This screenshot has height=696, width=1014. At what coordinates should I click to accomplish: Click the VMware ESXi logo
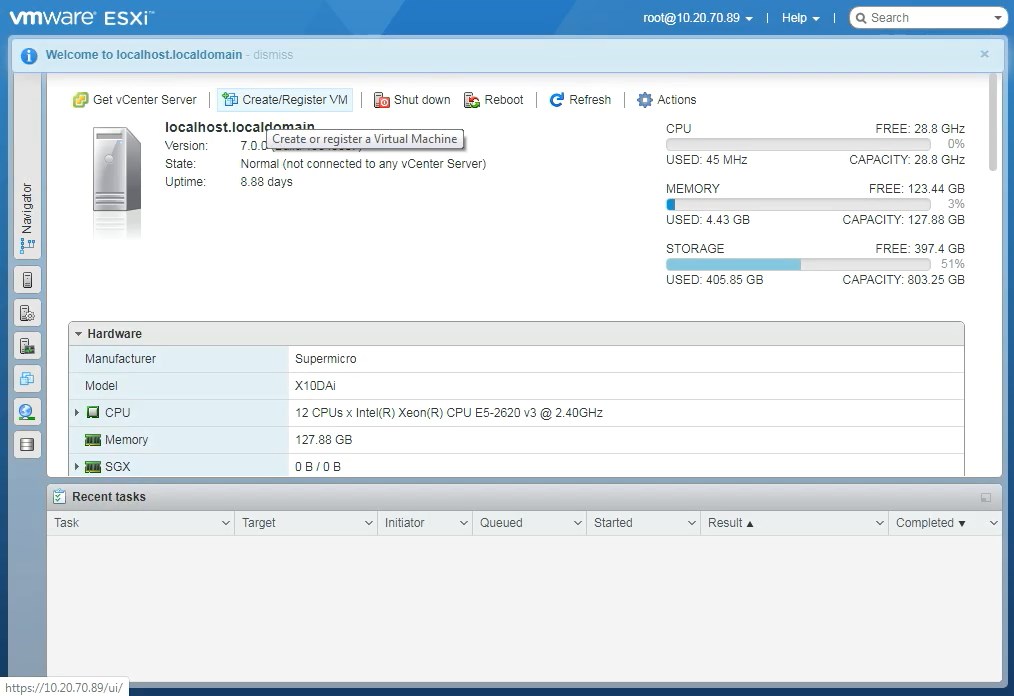coord(81,17)
